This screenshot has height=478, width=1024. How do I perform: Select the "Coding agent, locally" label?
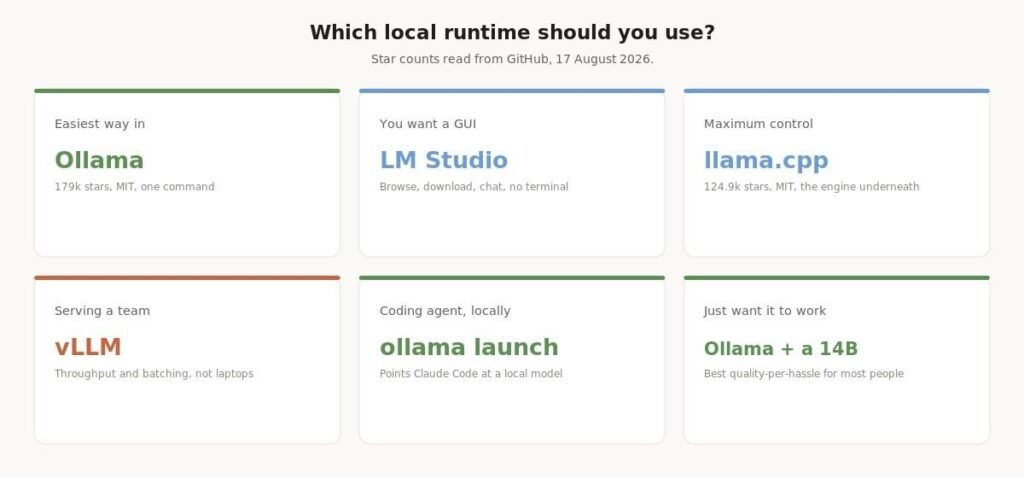pos(445,311)
